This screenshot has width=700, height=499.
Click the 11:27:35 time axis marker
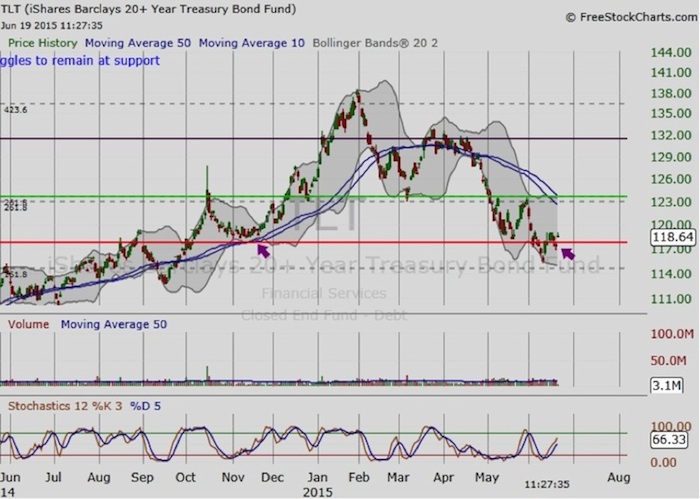547,484
